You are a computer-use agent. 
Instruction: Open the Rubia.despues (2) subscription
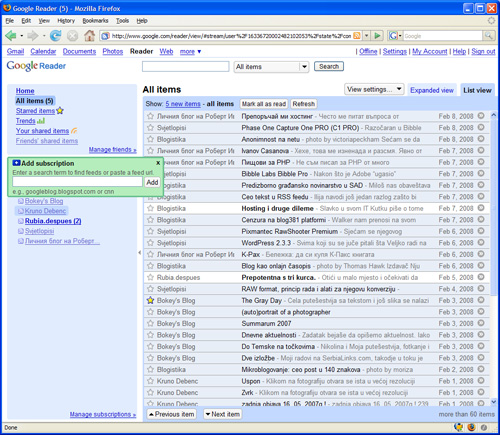tap(53, 221)
